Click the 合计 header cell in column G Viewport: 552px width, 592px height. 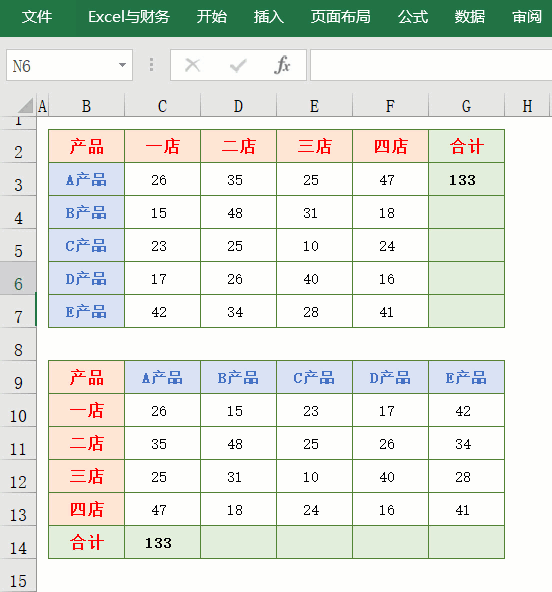point(466,146)
